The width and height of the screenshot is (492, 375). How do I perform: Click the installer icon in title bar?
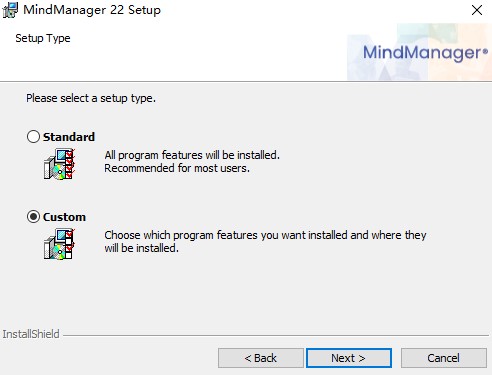pos(10,10)
